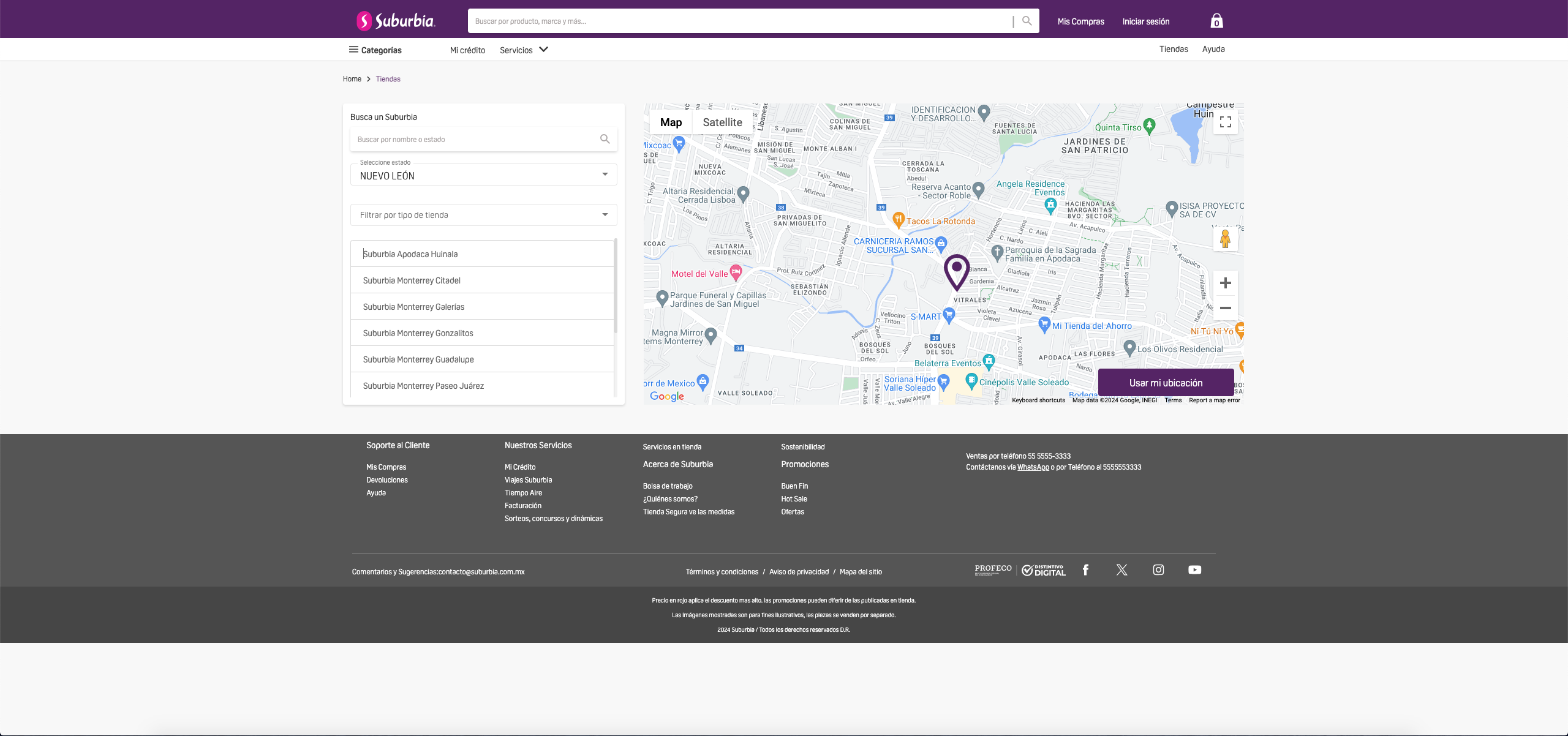Image resolution: width=1568 pixels, height=736 pixels.
Task: Click Tacos La Rotonda restaurant marker
Action: pos(898,219)
